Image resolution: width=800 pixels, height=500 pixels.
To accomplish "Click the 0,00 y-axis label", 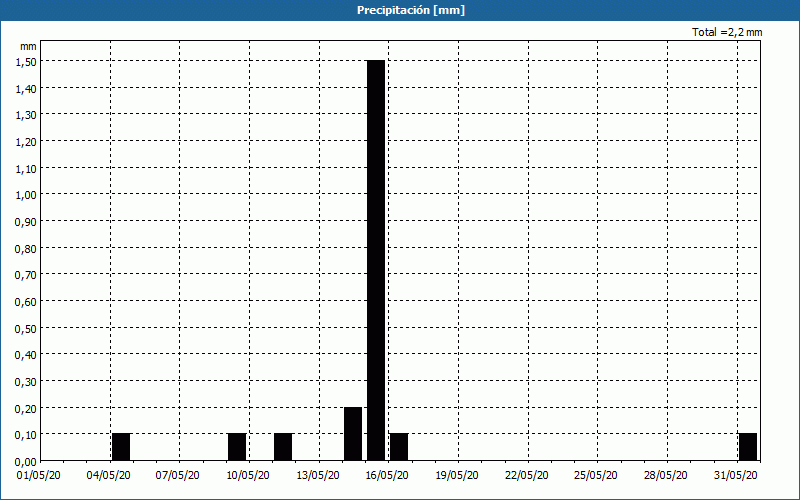I will point(26,462).
